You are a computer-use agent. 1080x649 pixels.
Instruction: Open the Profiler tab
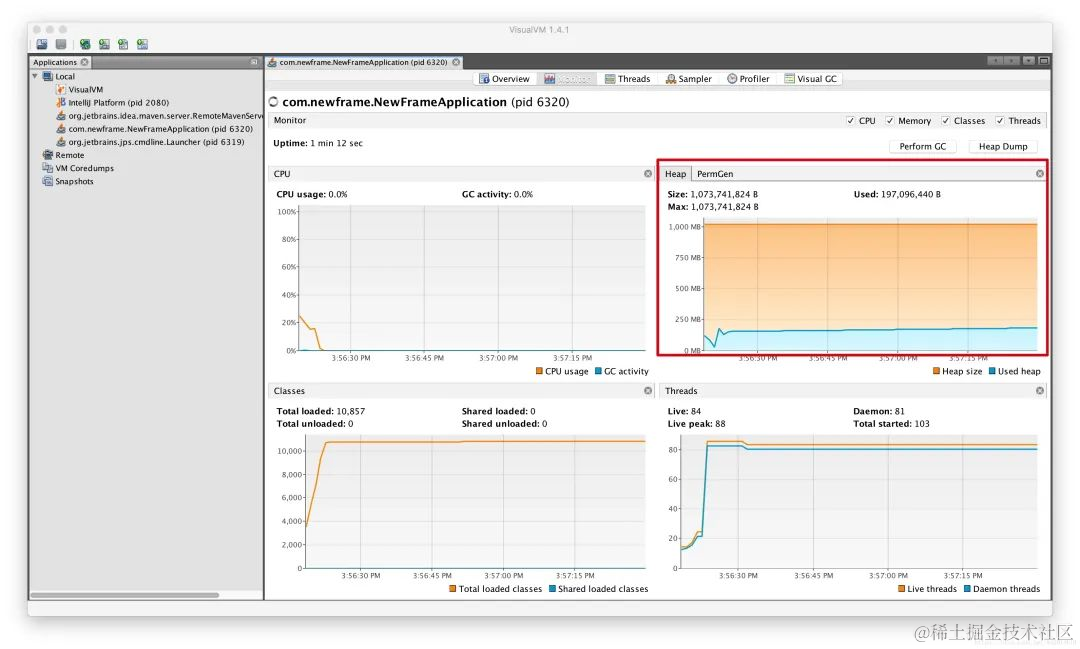749,79
